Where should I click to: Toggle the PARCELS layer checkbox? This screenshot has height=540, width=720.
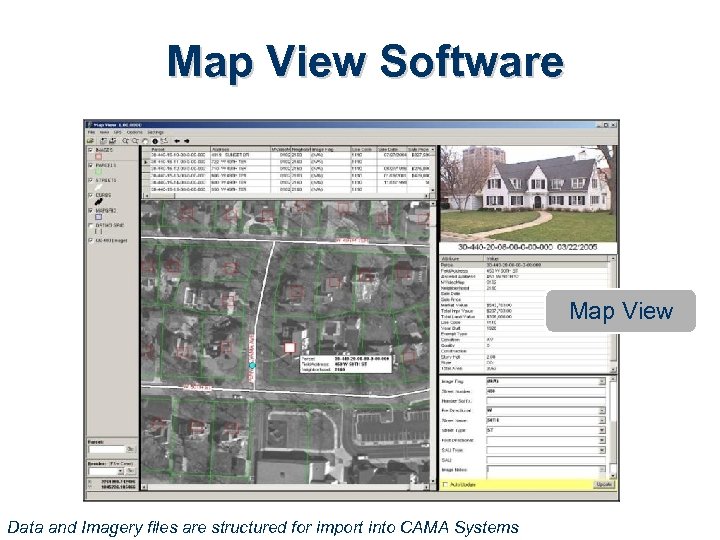90,165
